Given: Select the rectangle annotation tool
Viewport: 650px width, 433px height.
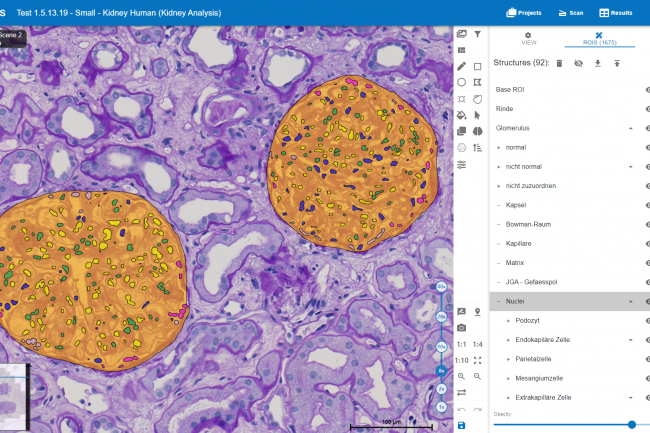Looking at the screenshot, I should pos(477,66).
